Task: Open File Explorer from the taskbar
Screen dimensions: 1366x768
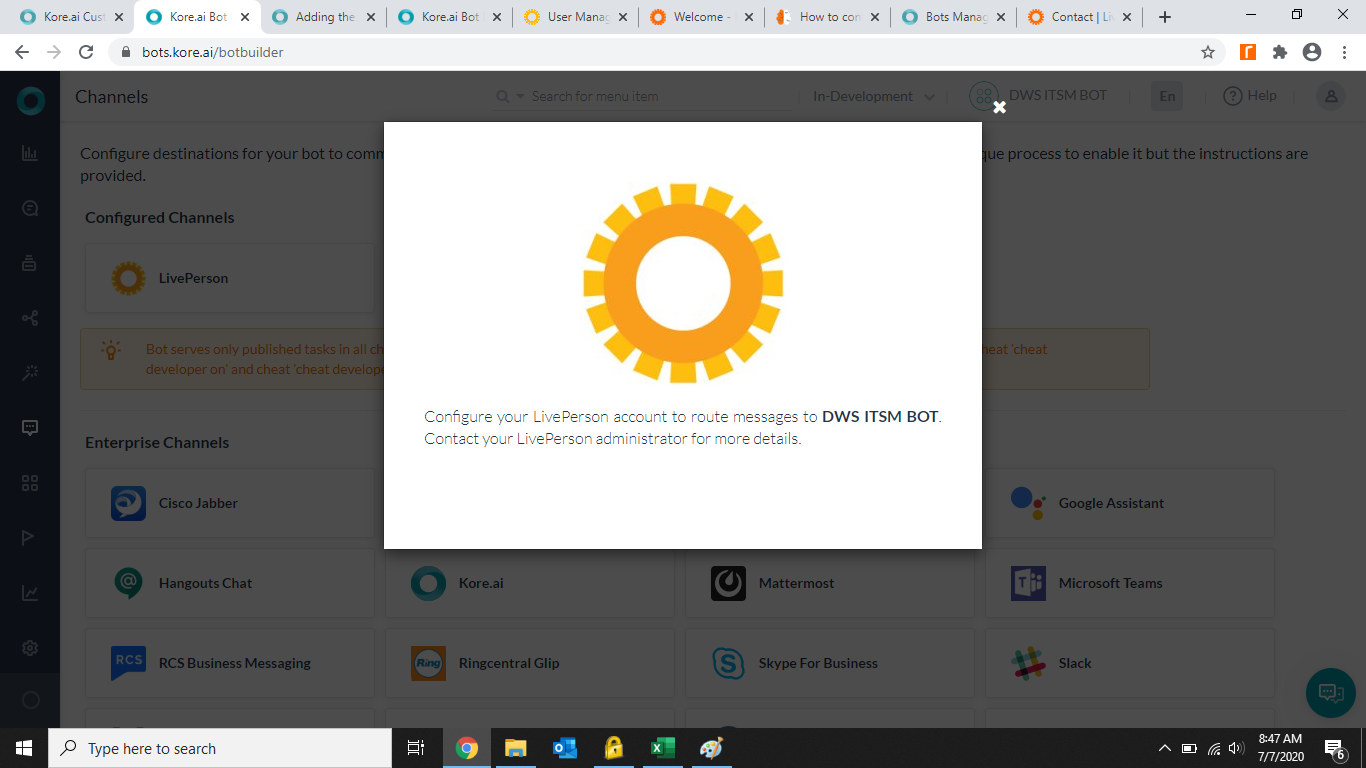Action: click(515, 748)
